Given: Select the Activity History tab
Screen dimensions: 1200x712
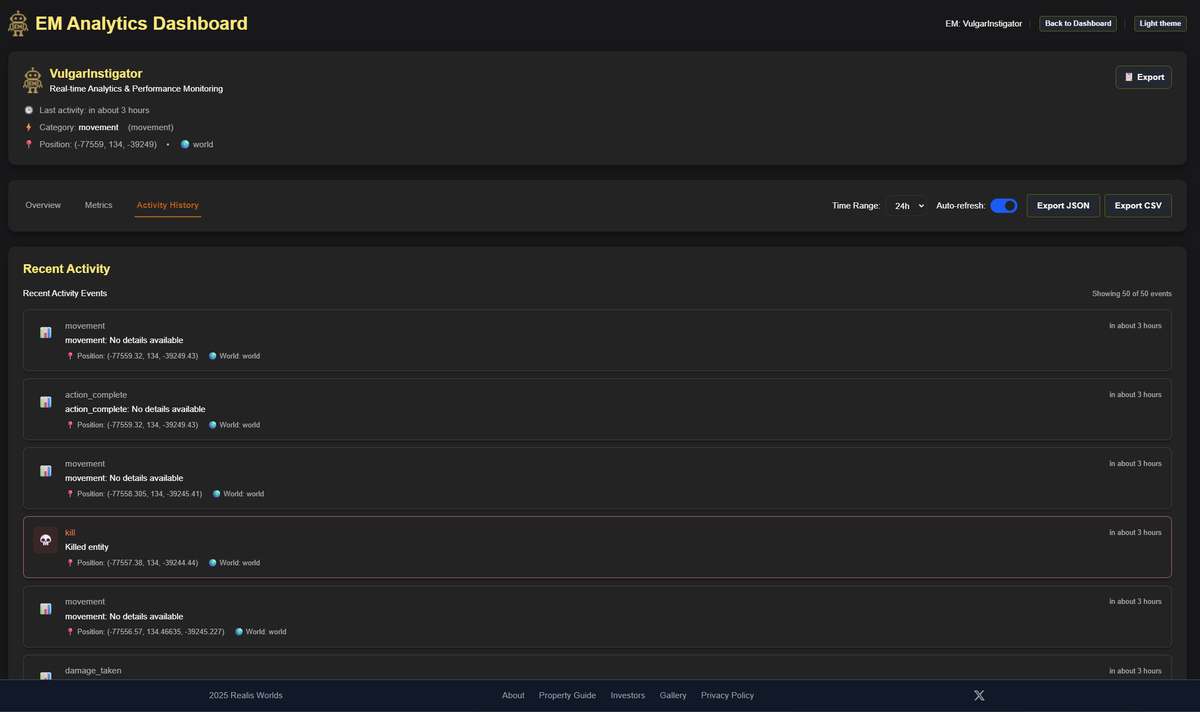Looking at the screenshot, I should click(x=168, y=205).
